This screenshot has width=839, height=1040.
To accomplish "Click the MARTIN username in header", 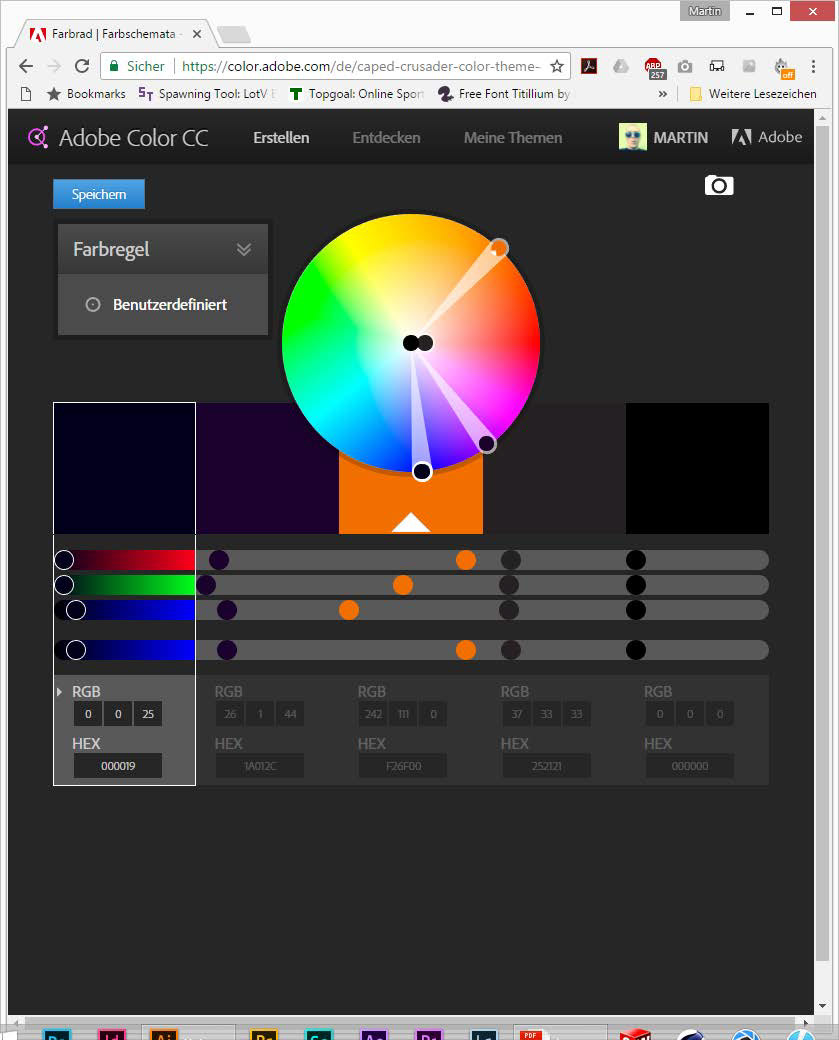I will (x=680, y=137).
